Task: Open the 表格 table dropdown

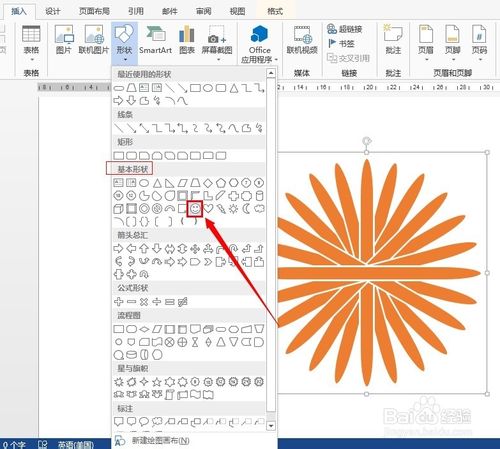Action: point(31,43)
